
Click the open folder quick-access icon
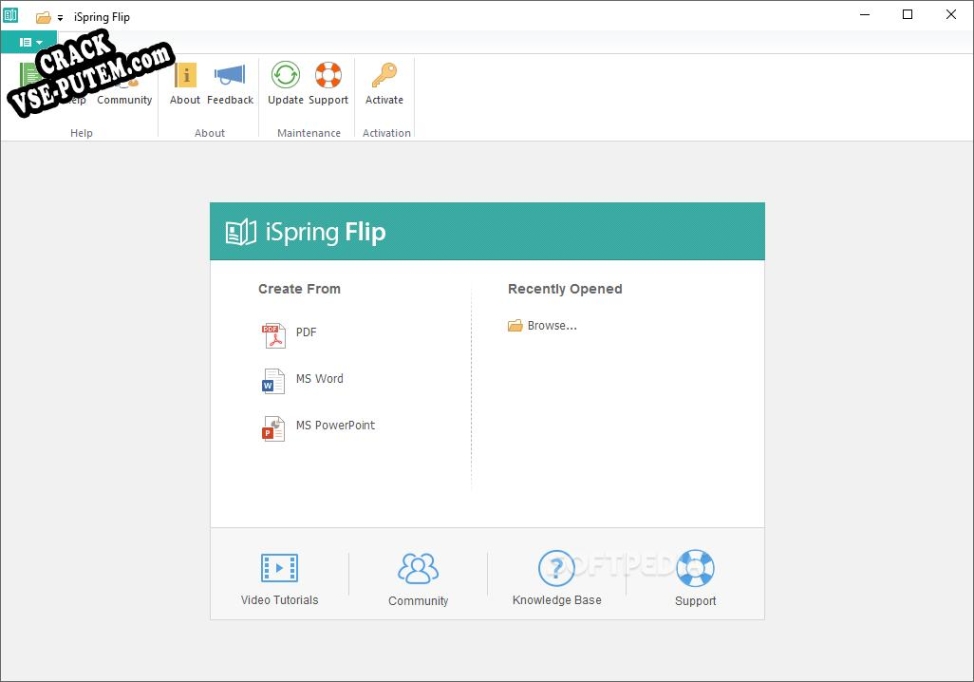coord(43,17)
